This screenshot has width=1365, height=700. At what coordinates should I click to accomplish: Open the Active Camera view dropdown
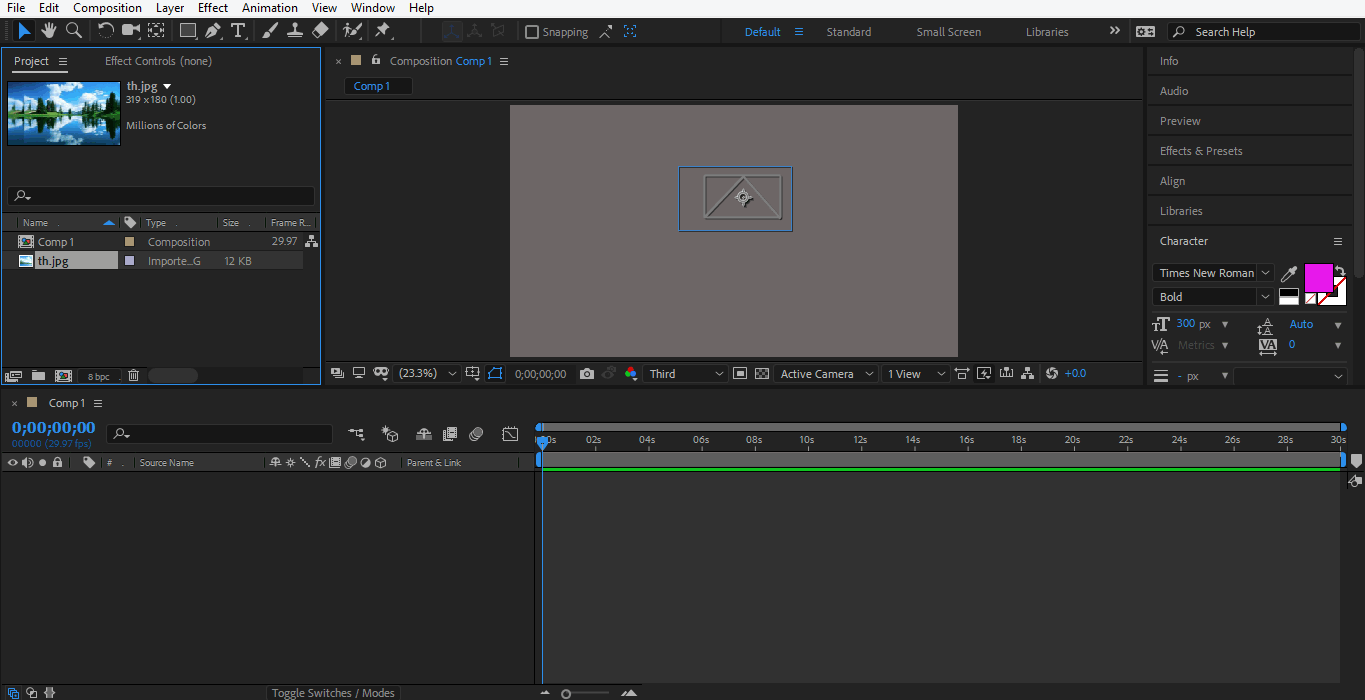[x=826, y=374]
